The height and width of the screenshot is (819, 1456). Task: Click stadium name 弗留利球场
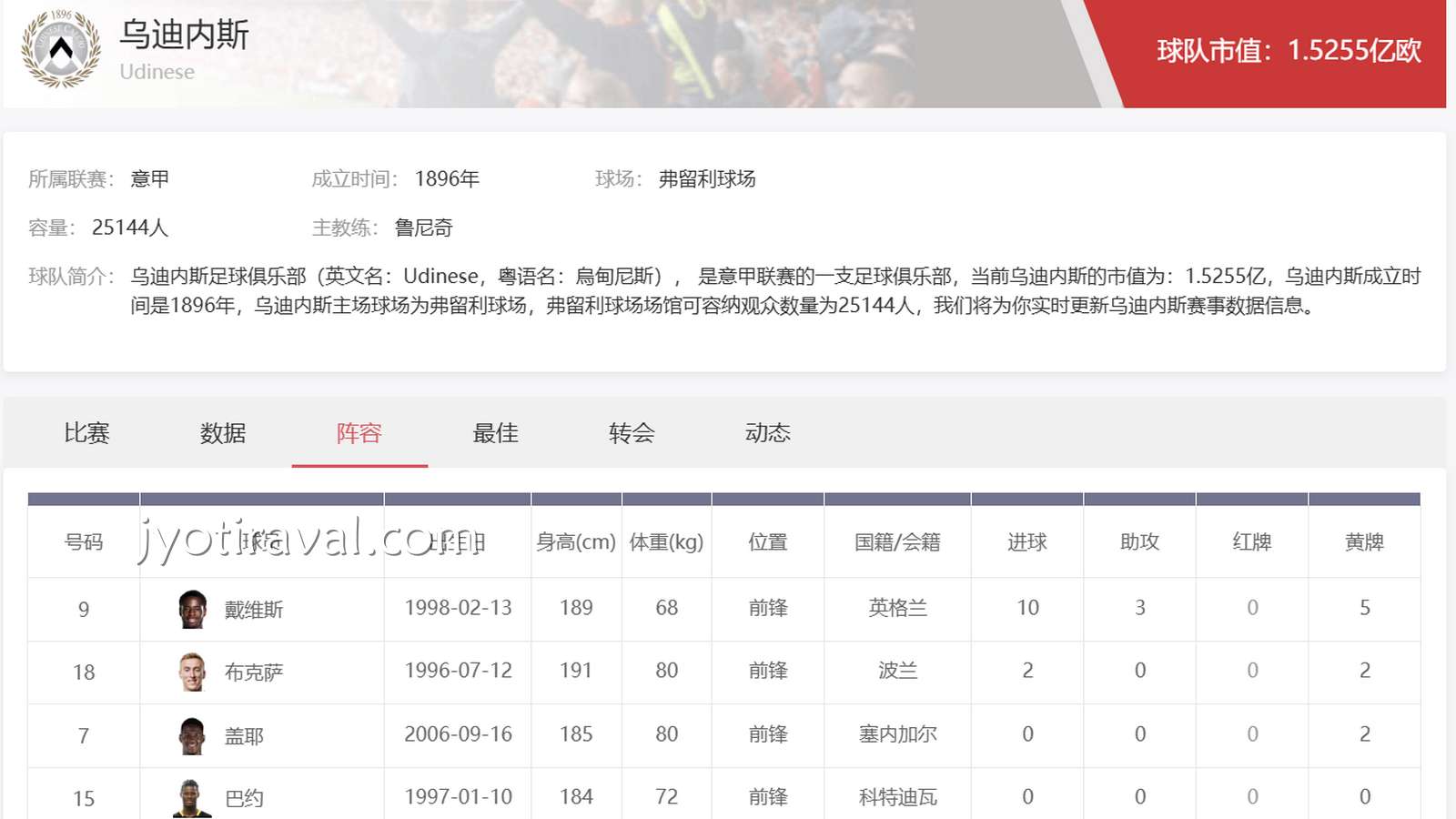[x=707, y=179]
